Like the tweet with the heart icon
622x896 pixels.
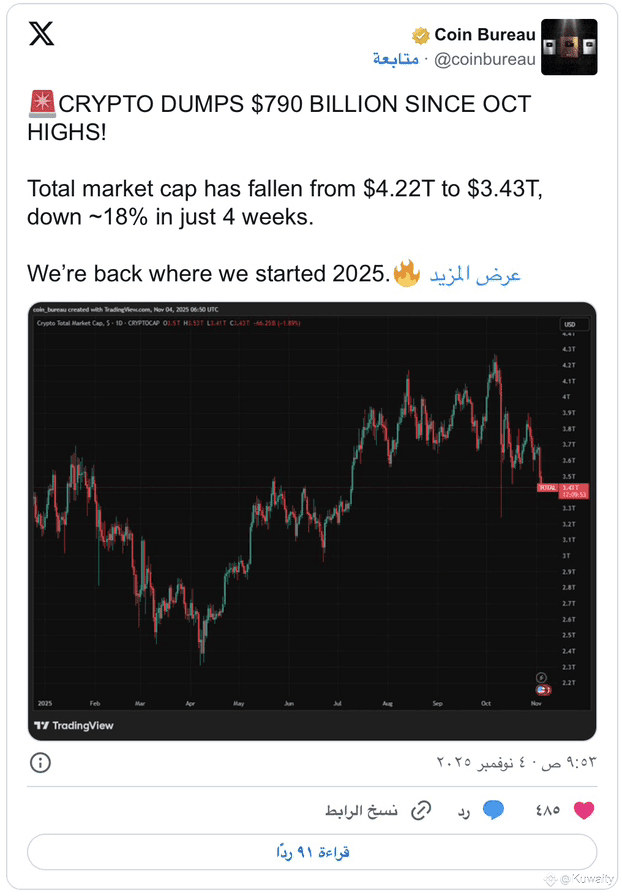coord(584,809)
